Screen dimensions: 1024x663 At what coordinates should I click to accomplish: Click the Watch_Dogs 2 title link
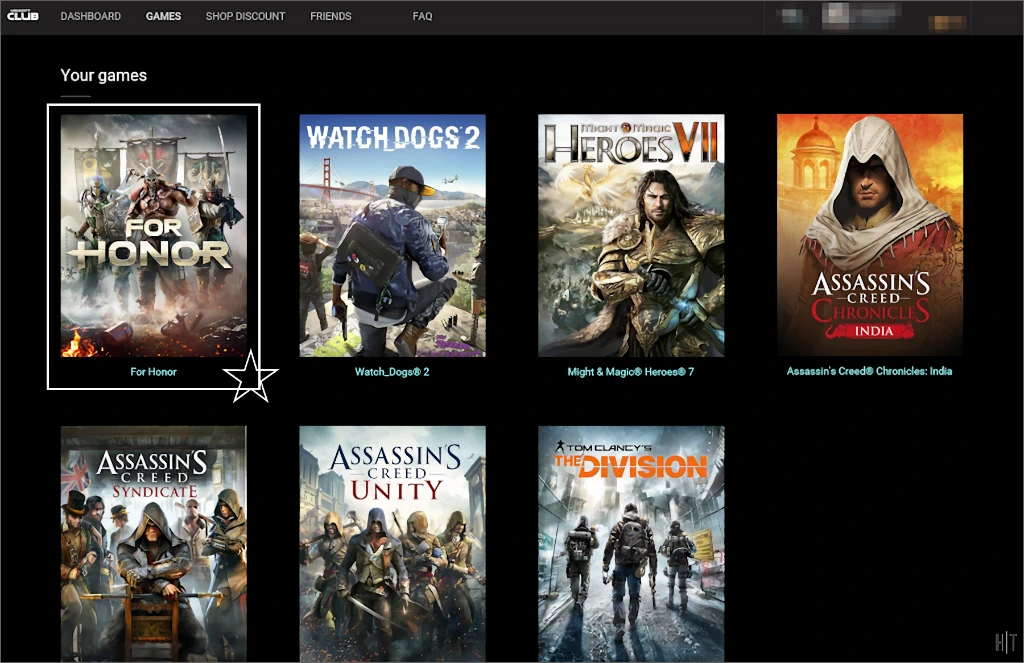click(x=392, y=372)
